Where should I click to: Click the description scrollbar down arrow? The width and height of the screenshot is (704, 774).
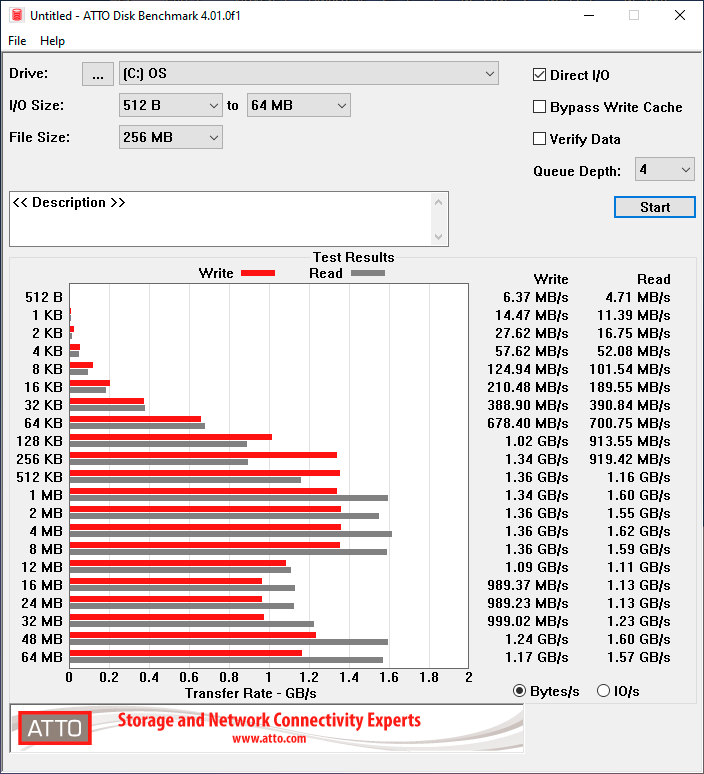tap(438, 237)
